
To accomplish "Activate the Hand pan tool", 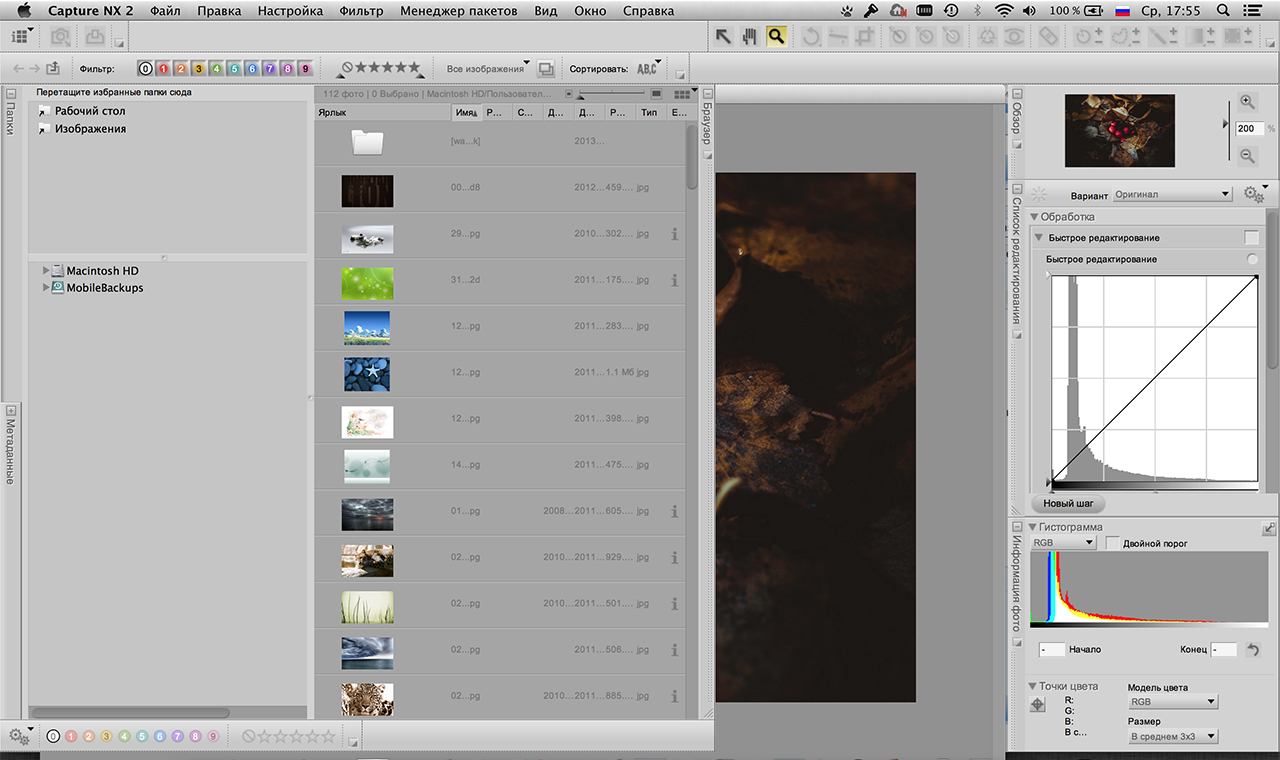I will click(749, 37).
